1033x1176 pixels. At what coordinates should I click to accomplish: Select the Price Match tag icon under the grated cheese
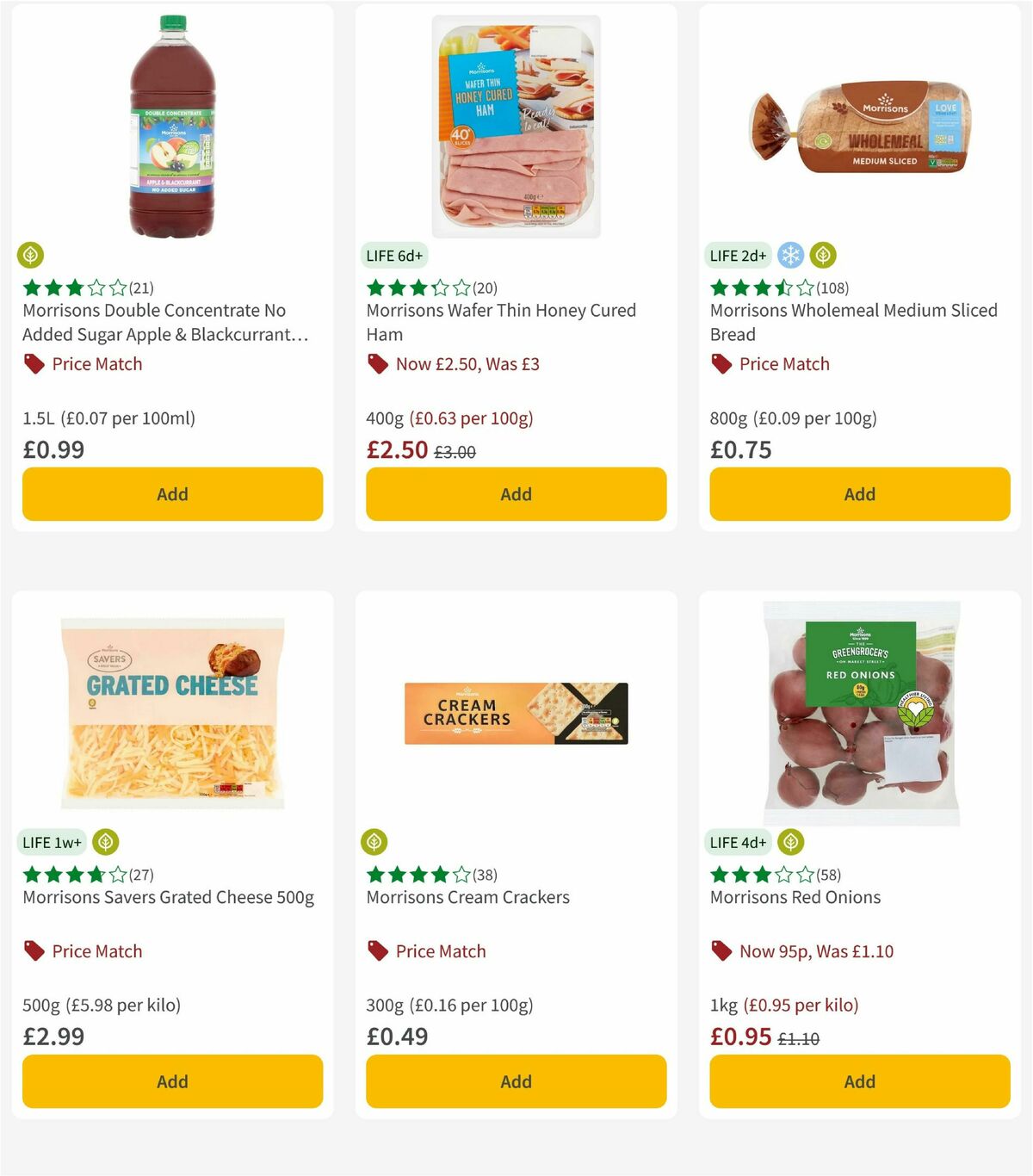[x=34, y=951]
